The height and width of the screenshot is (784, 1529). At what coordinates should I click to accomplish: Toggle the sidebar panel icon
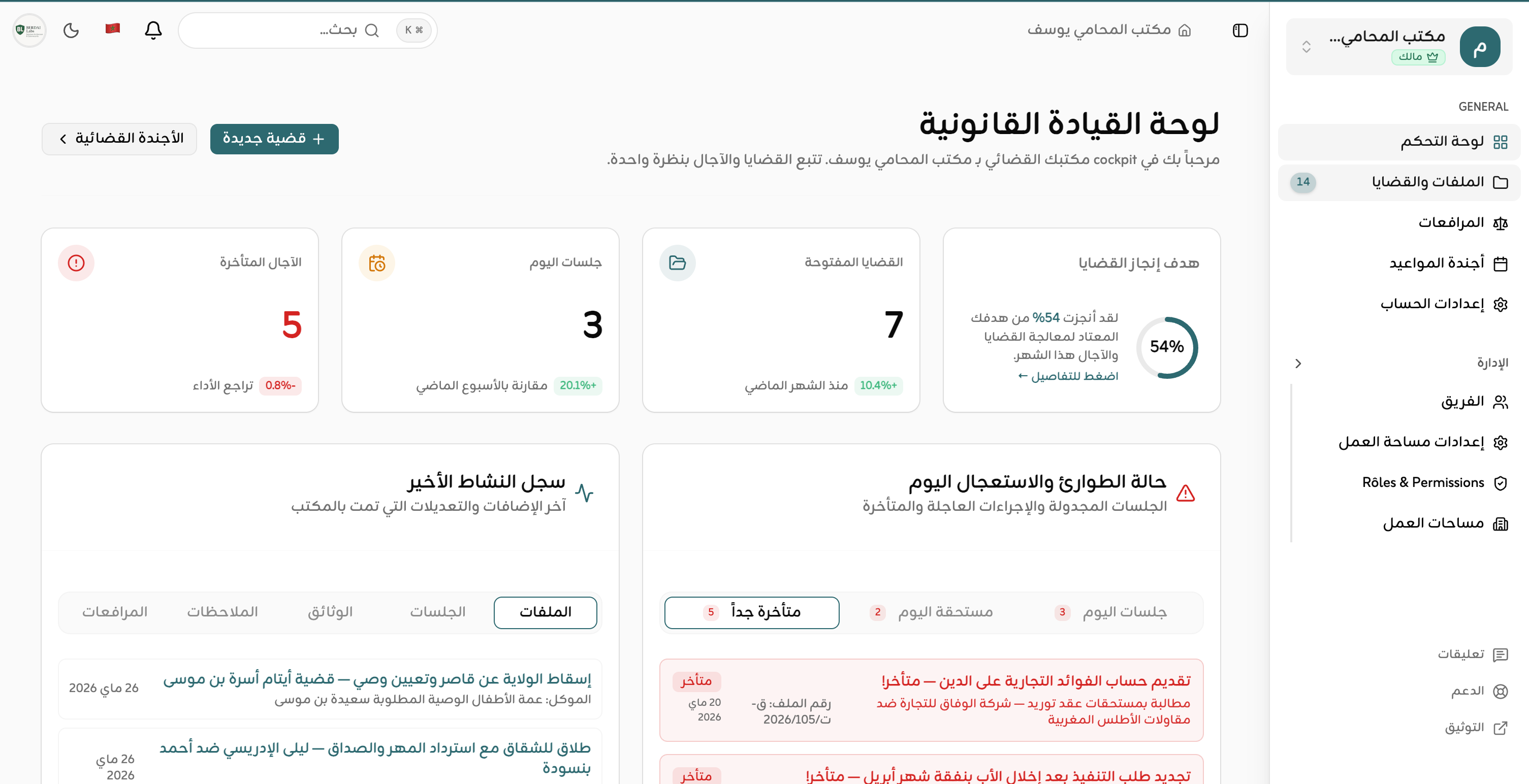click(1240, 30)
